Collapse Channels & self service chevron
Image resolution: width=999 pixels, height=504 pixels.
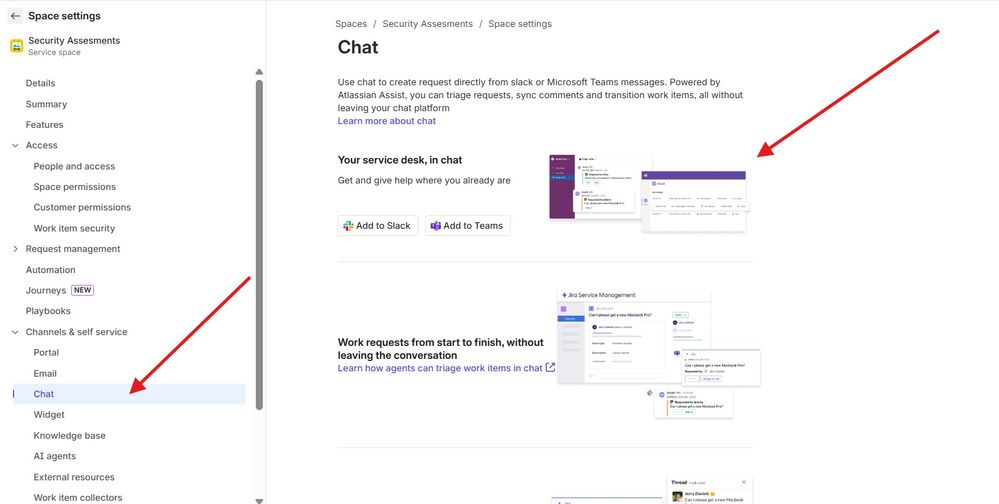pos(15,332)
